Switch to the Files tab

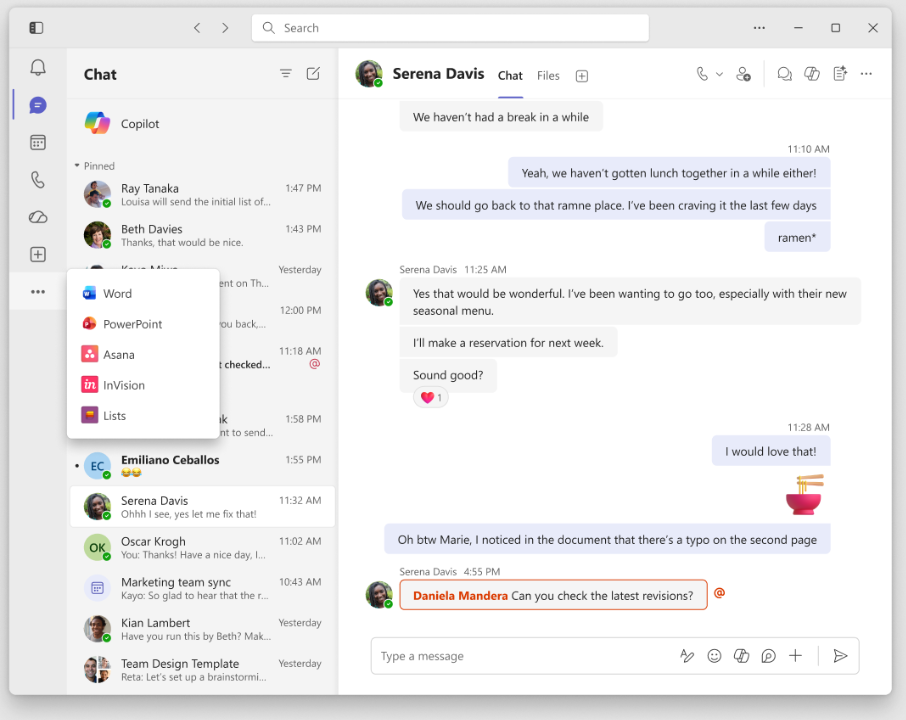(548, 76)
